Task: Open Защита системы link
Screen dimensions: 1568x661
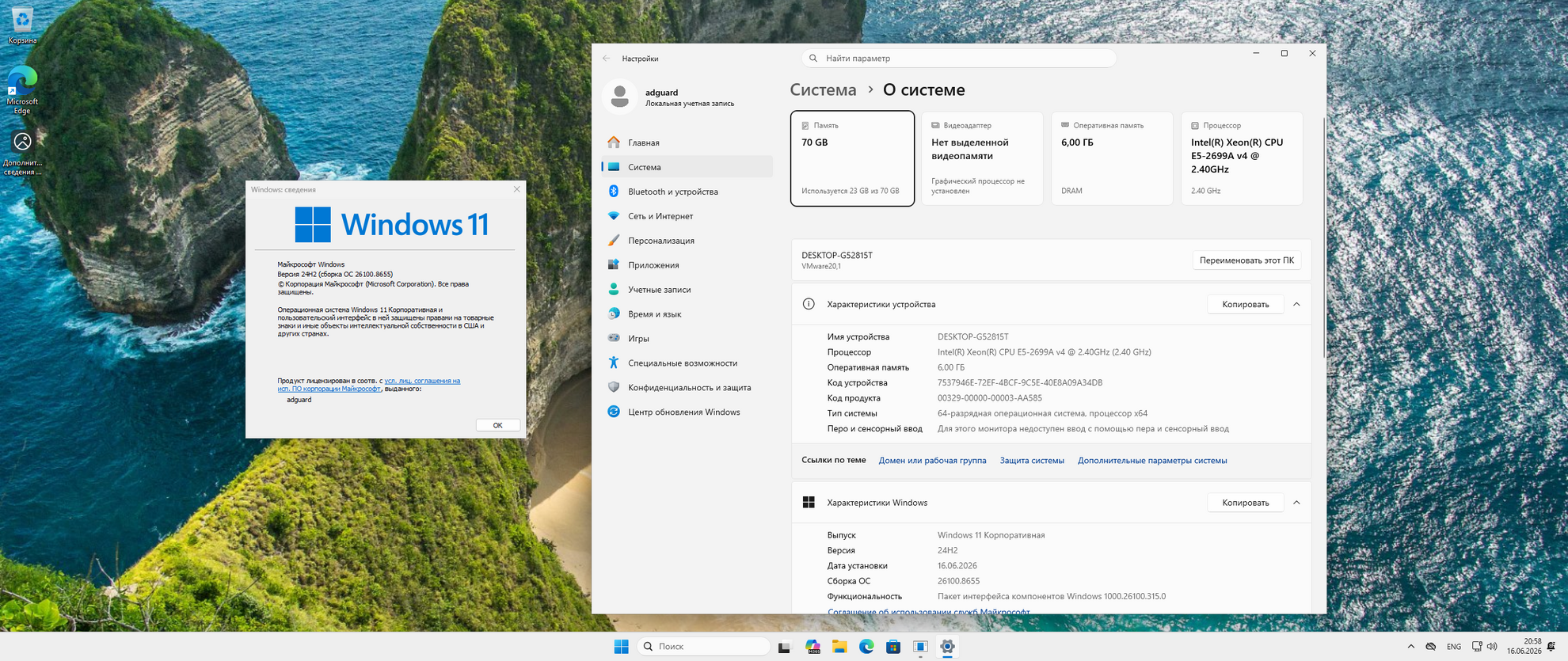Action: coord(1032,461)
